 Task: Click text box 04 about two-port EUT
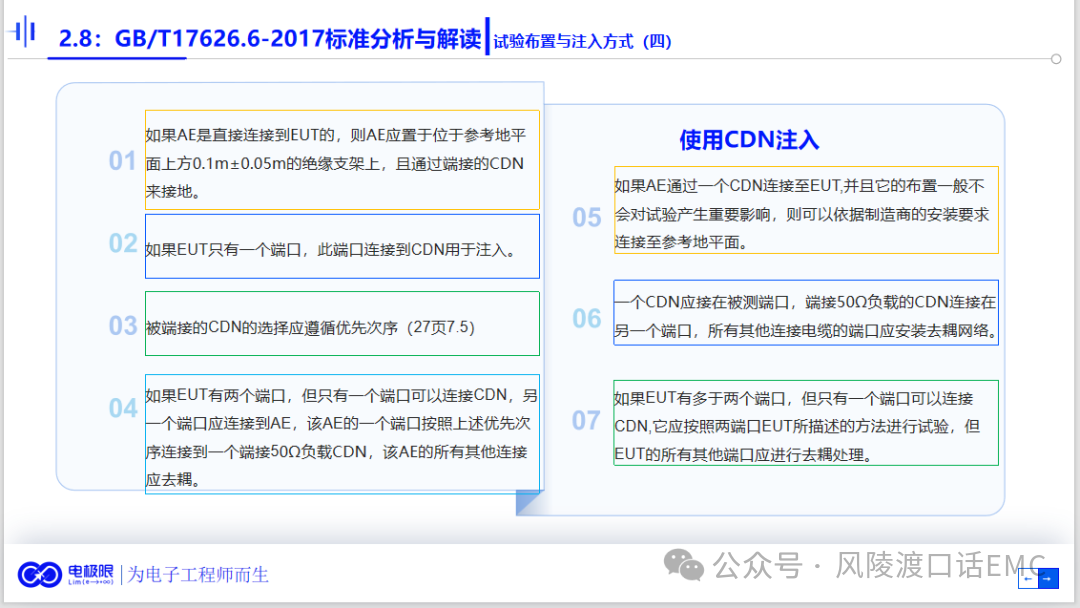[342, 433]
